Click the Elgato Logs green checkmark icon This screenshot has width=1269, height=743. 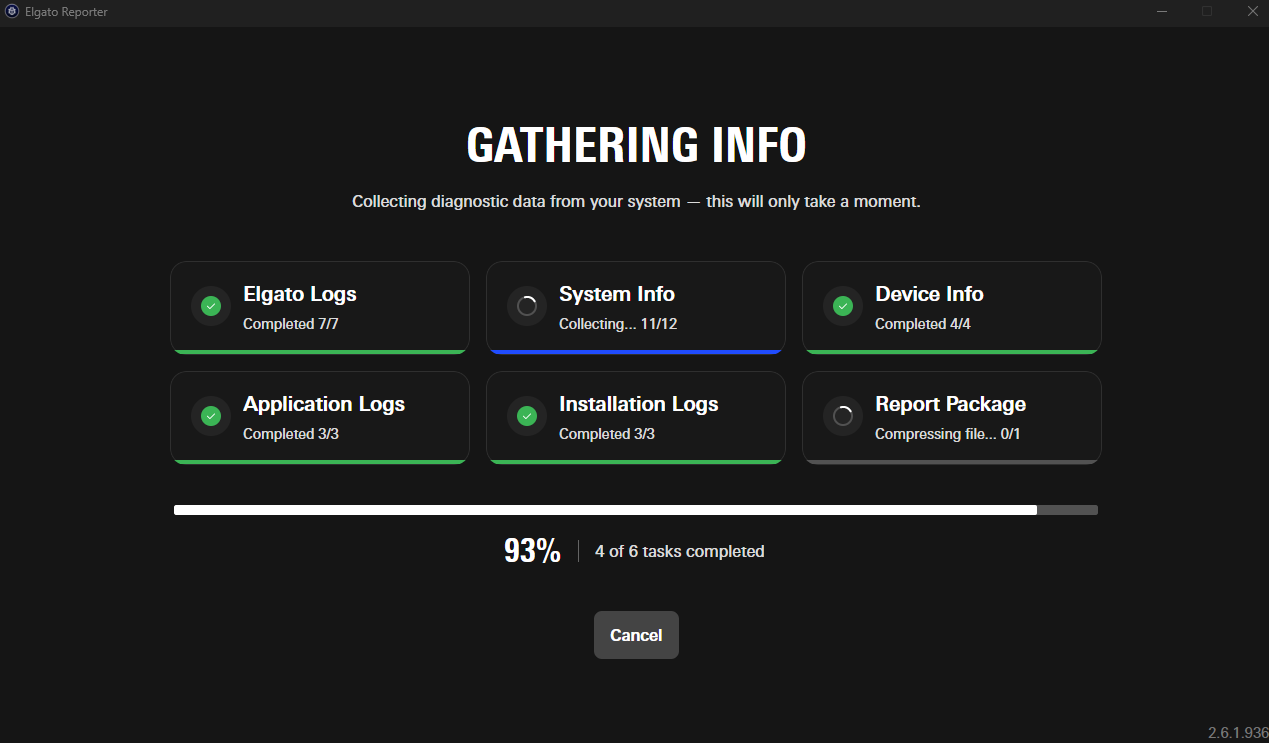click(x=211, y=306)
